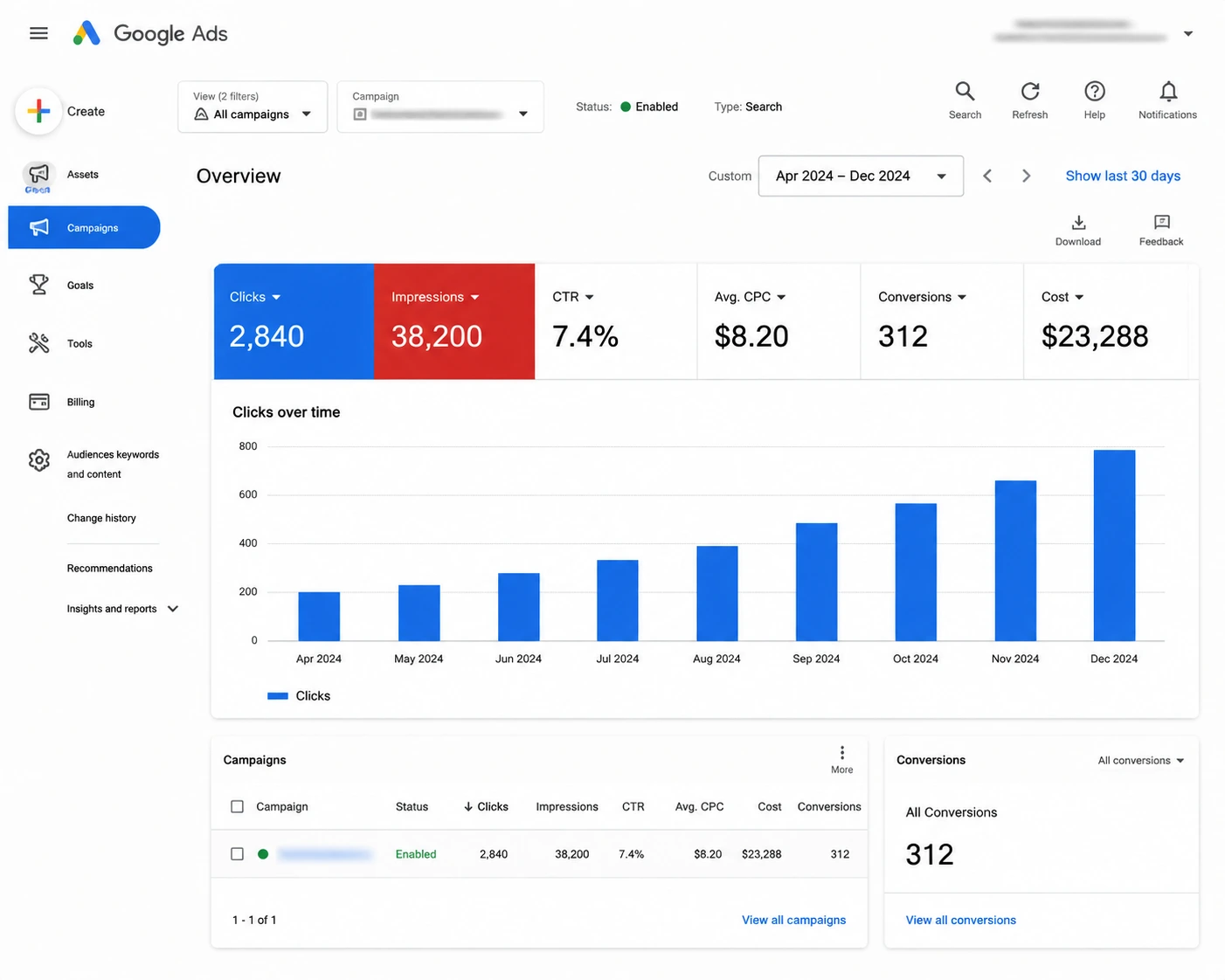Select all campaigns header checkbox
This screenshot has height=980, width=1225.
click(237, 806)
